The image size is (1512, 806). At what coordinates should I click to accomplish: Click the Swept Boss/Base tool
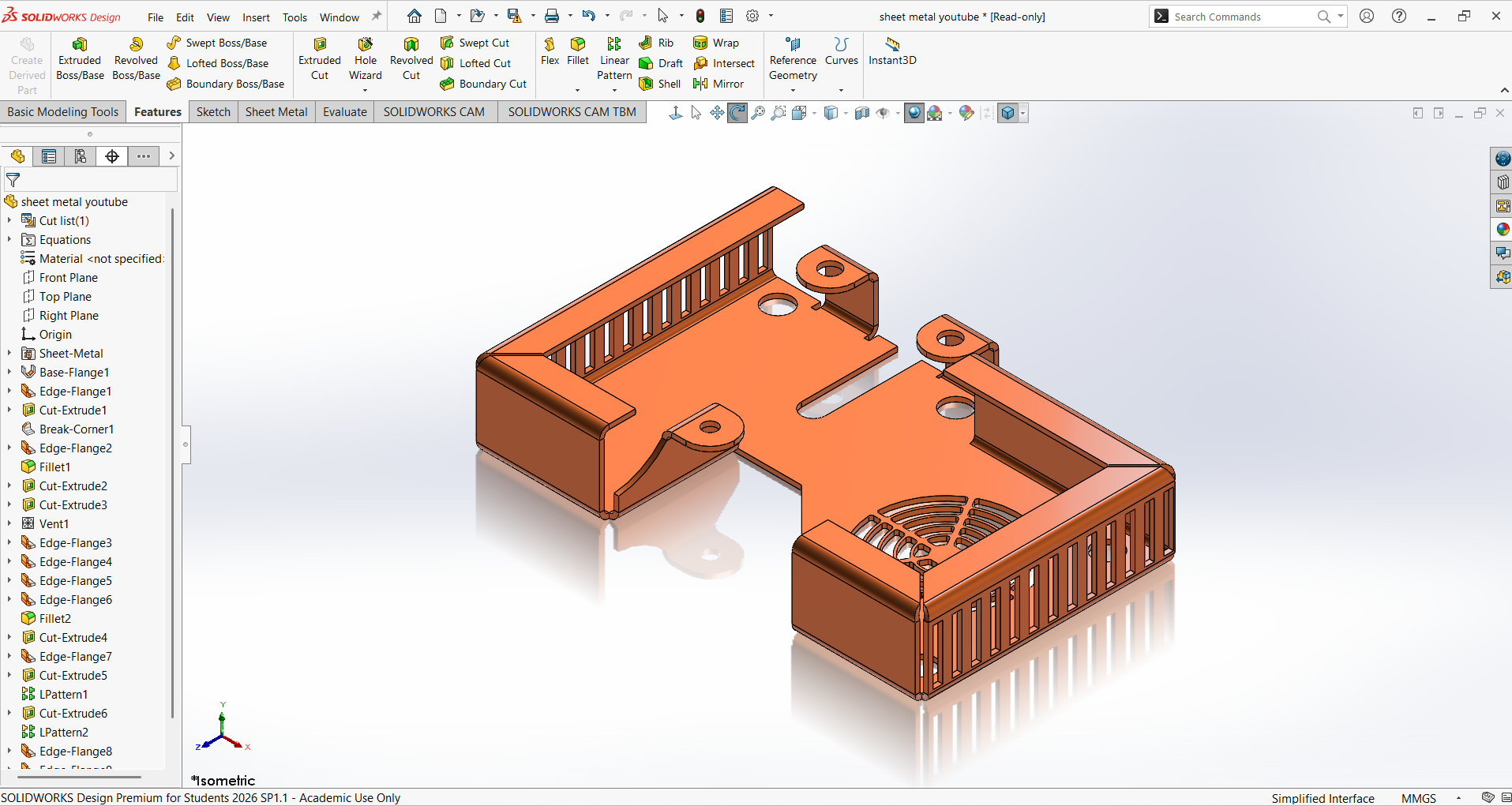point(217,43)
